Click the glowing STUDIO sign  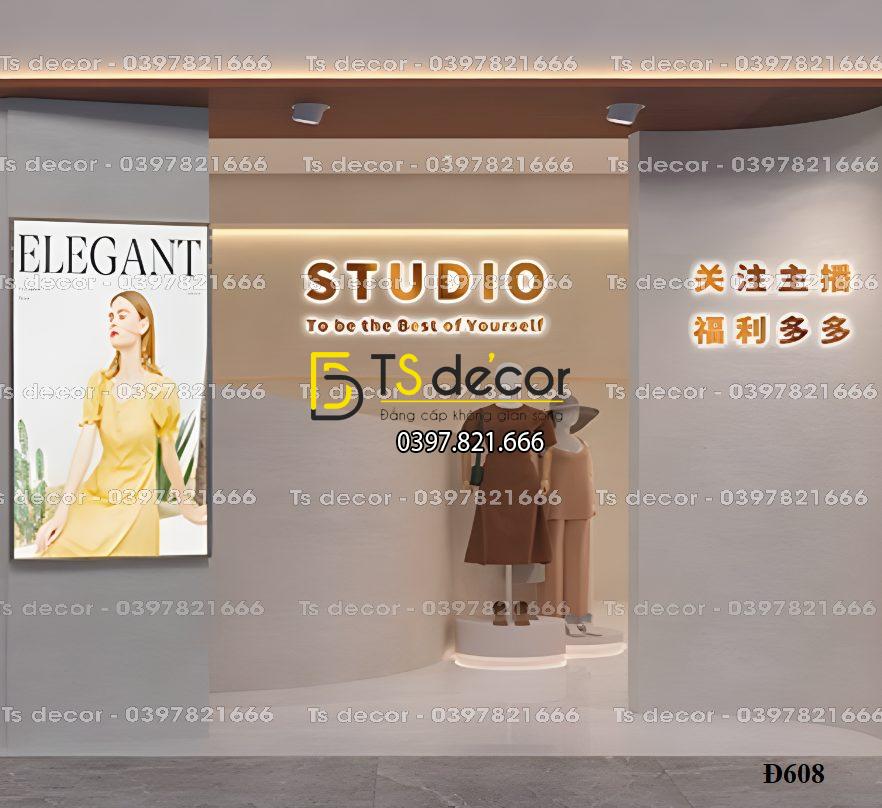(425, 281)
